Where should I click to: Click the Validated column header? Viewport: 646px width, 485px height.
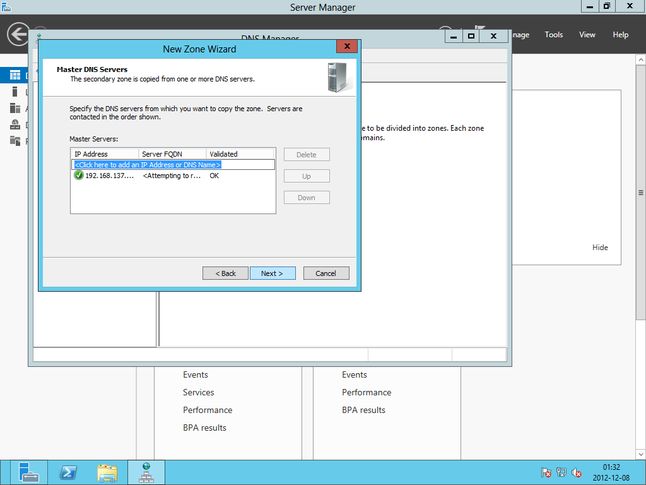coord(241,154)
